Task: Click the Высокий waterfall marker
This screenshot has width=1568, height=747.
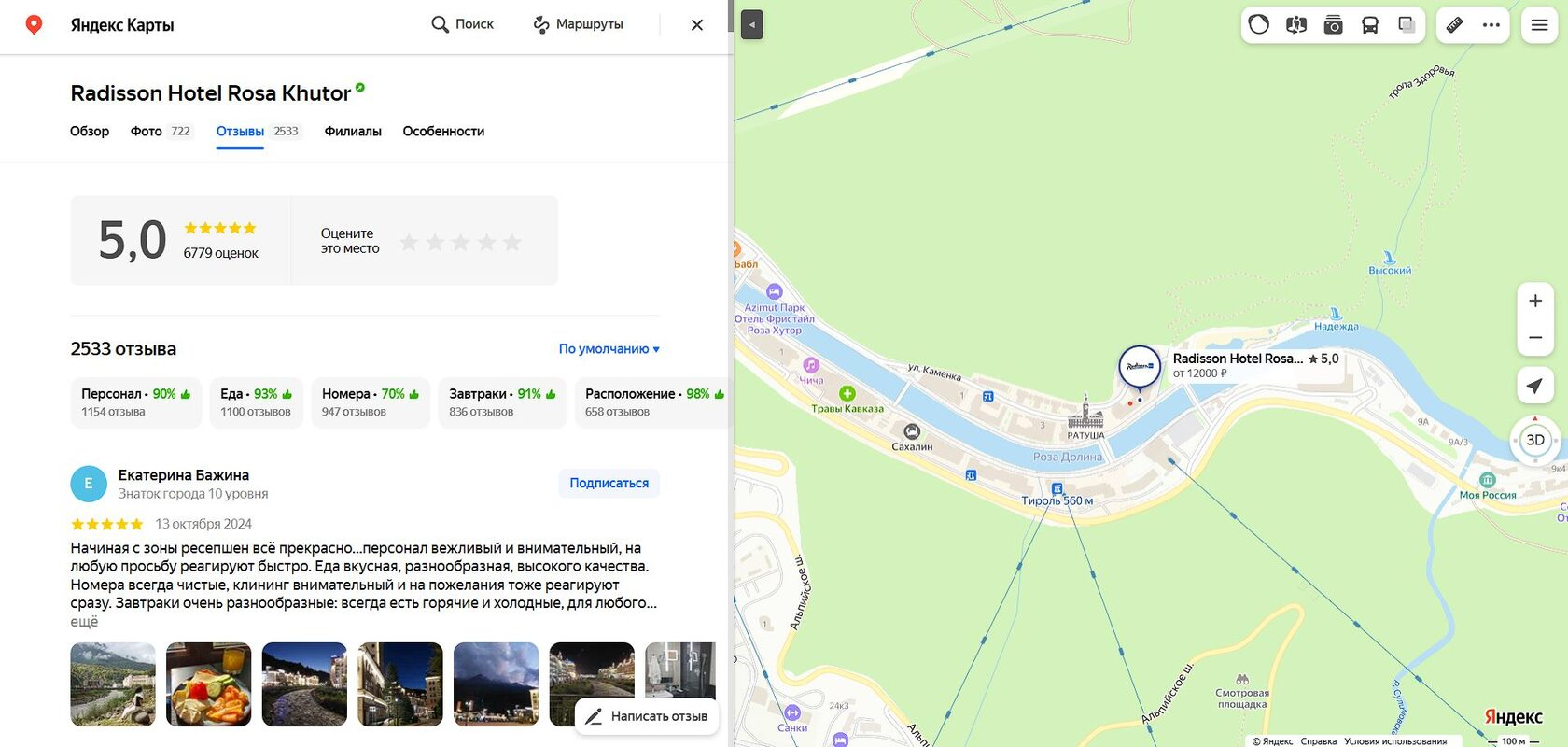Action: pos(1389,257)
